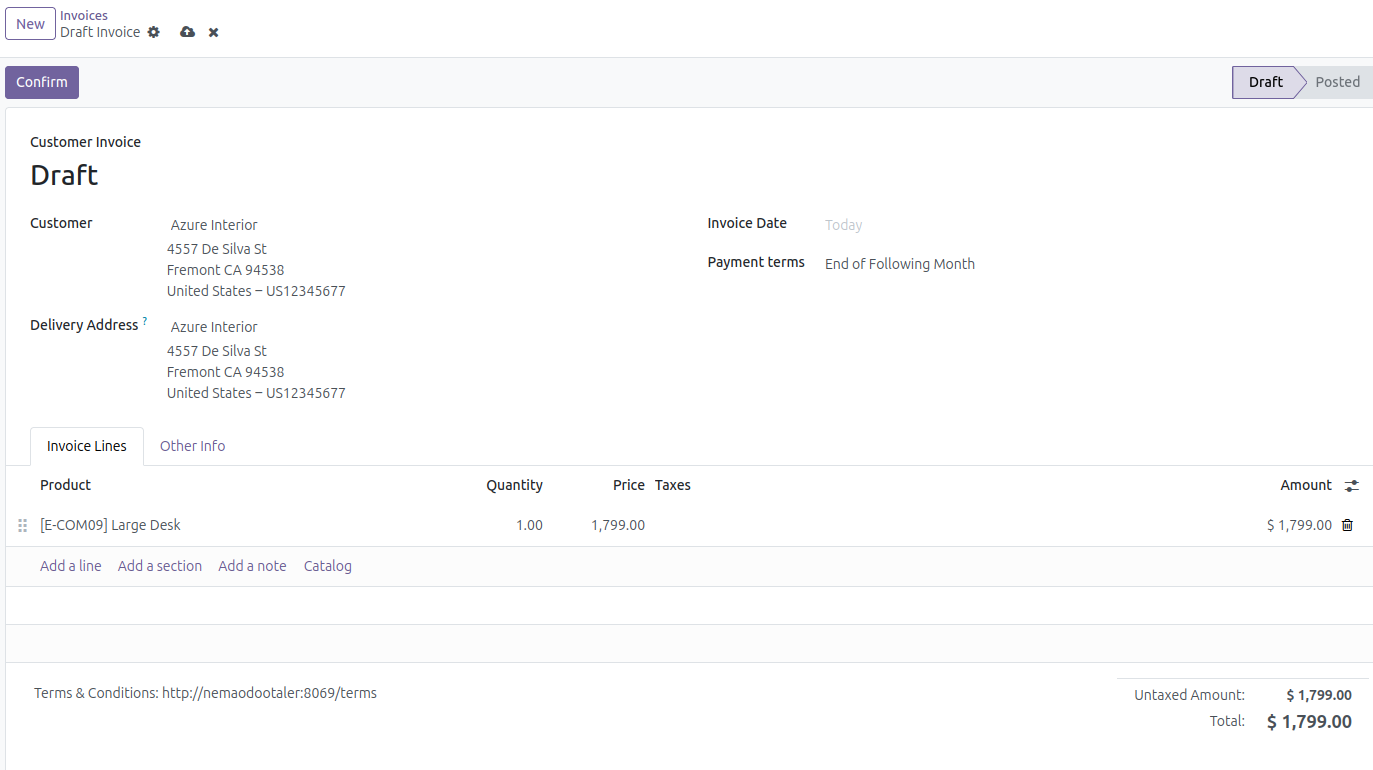The height and width of the screenshot is (770, 1373).
Task: Open the Payment terms dropdown
Action: (x=1000, y=264)
